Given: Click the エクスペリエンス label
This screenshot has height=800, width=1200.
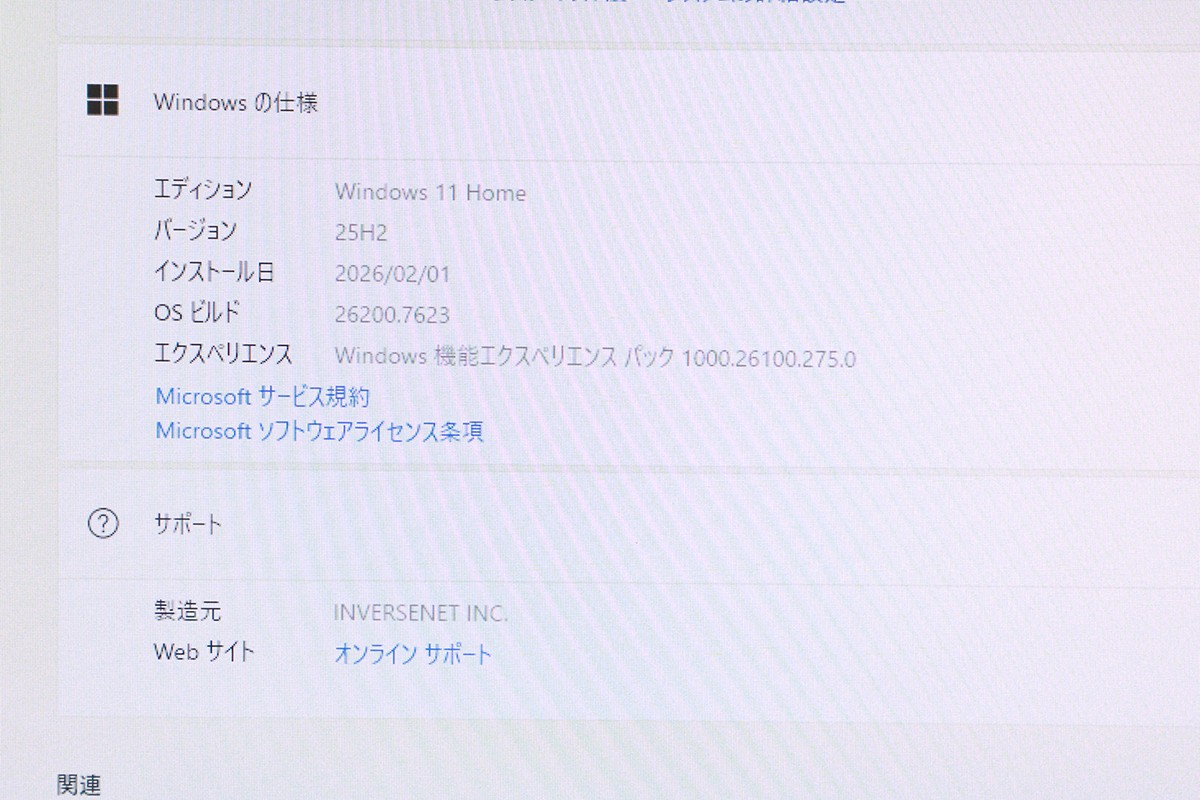Looking at the screenshot, I should [223, 353].
